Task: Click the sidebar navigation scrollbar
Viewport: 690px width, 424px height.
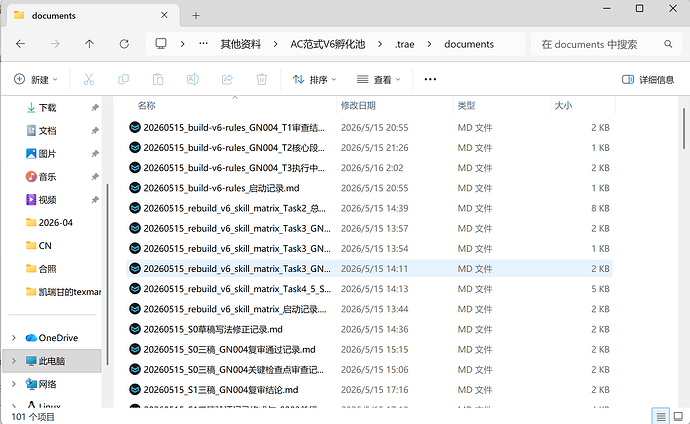Action: (x=107, y=273)
